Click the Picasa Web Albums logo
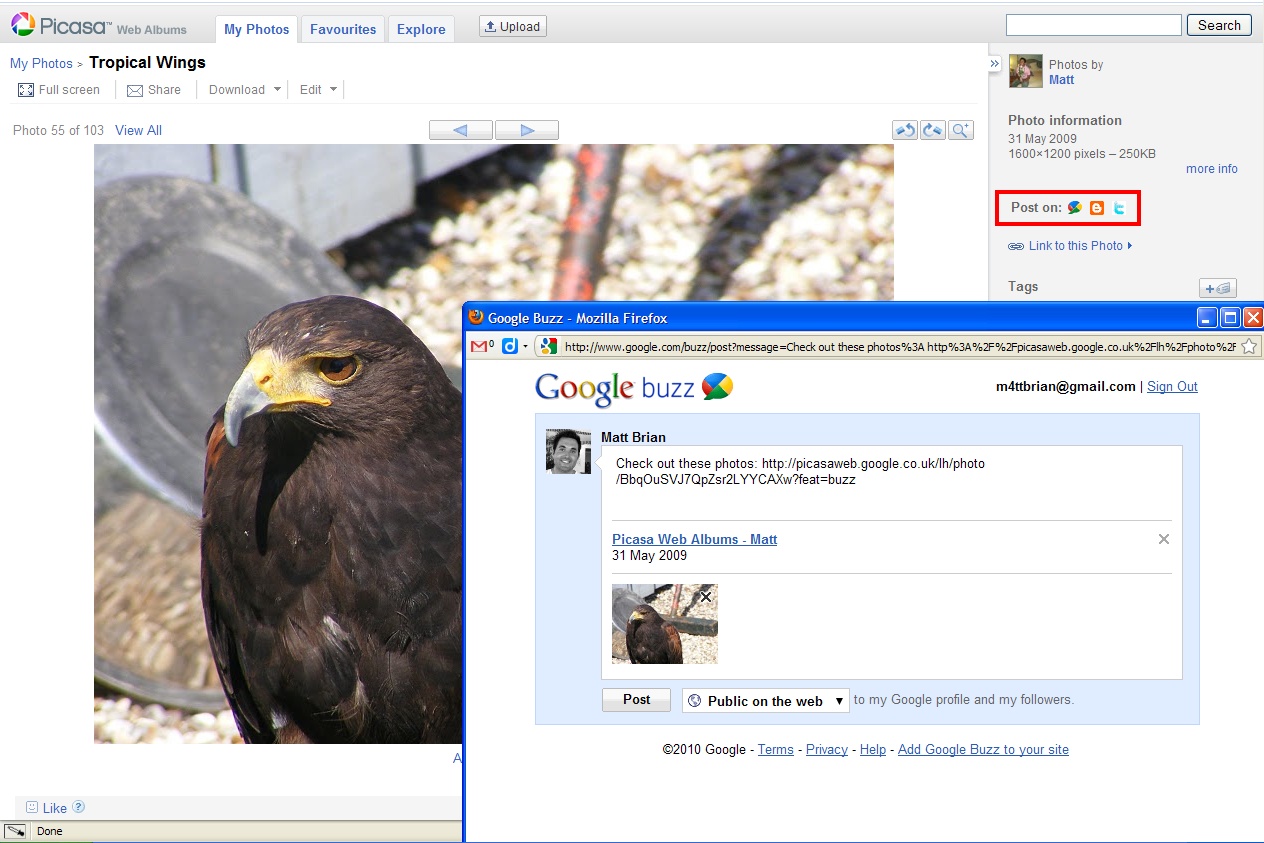Screen dimensions: 1264x843 click(99, 26)
